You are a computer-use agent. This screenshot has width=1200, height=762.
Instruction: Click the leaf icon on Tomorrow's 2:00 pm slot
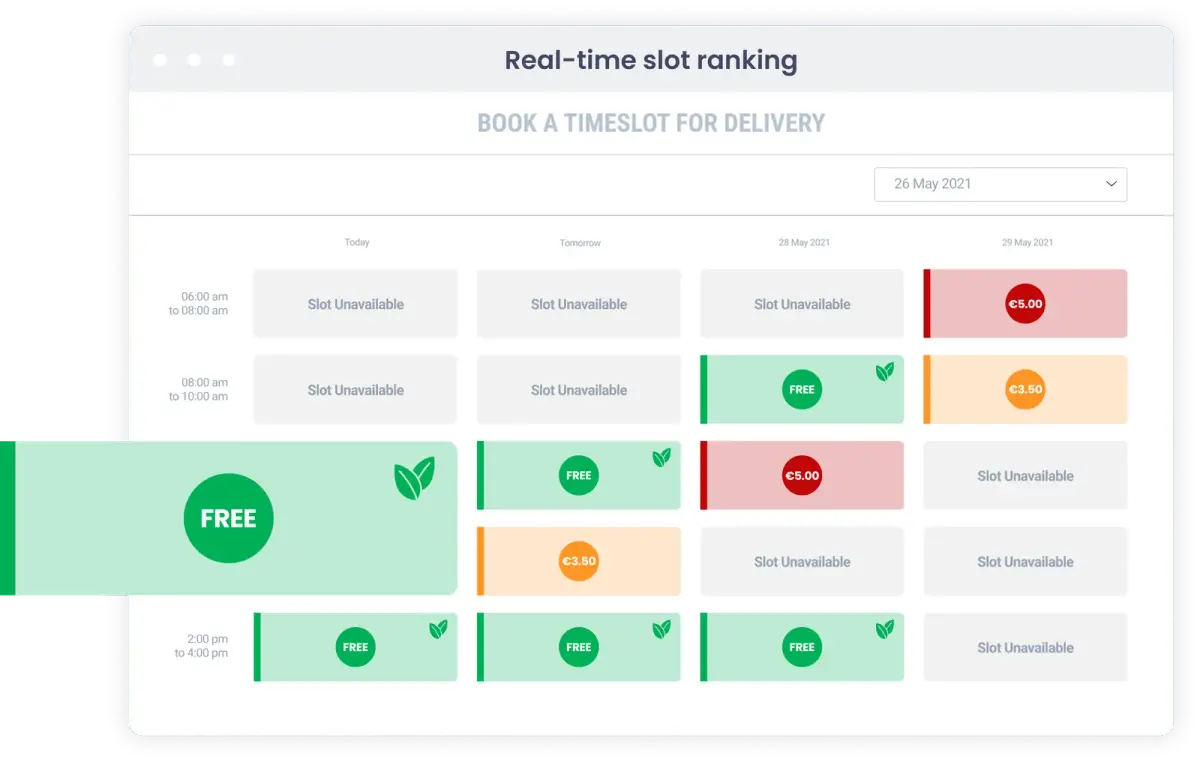click(661, 630)
